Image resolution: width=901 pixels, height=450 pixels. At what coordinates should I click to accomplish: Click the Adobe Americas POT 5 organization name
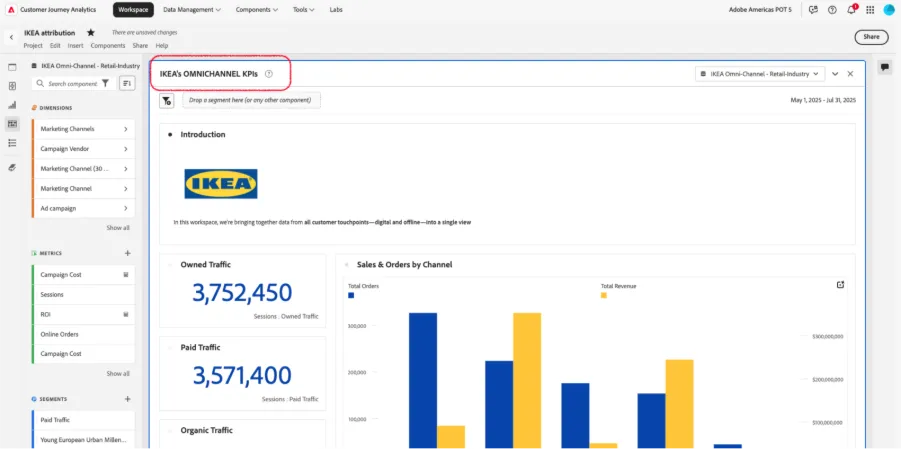pyautogui.click(x=761, y=10)
